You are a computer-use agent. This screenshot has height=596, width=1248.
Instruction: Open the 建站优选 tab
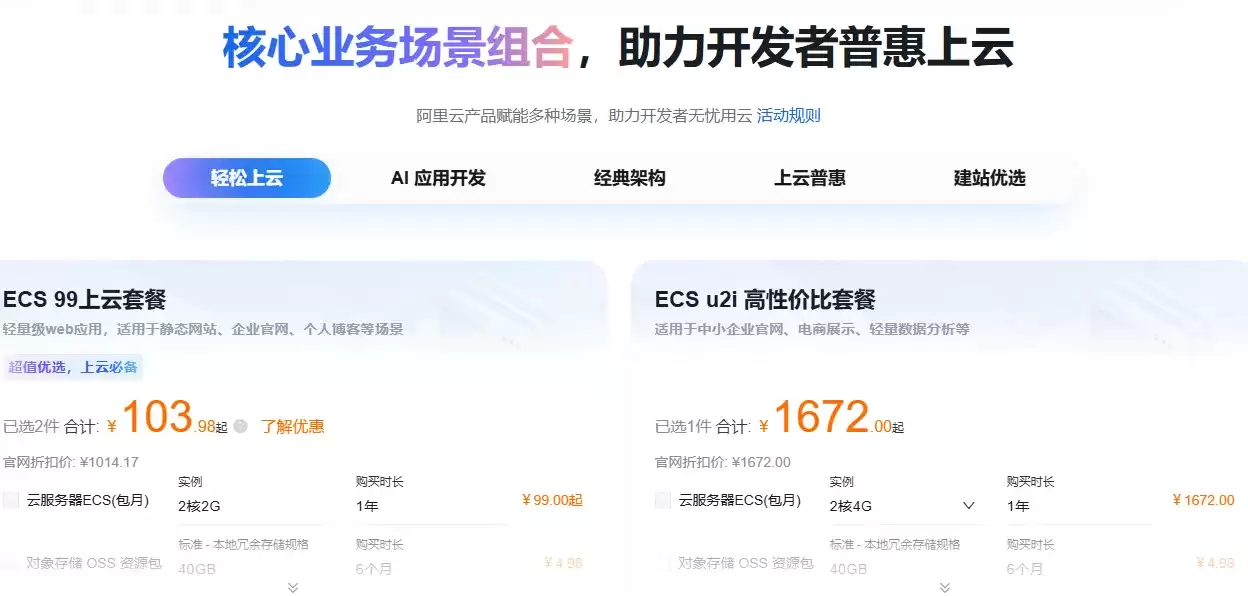(990, 178)
